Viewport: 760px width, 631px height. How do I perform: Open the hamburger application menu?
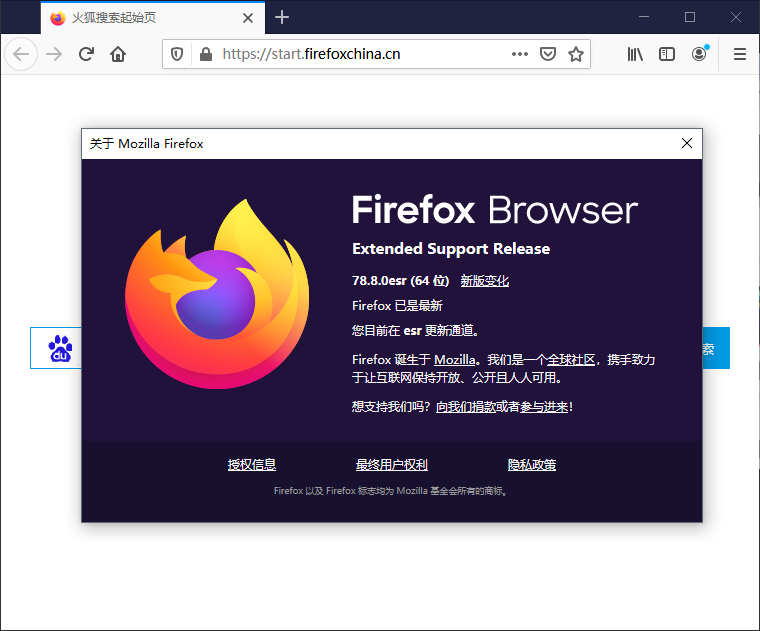(x=740, y=54)
